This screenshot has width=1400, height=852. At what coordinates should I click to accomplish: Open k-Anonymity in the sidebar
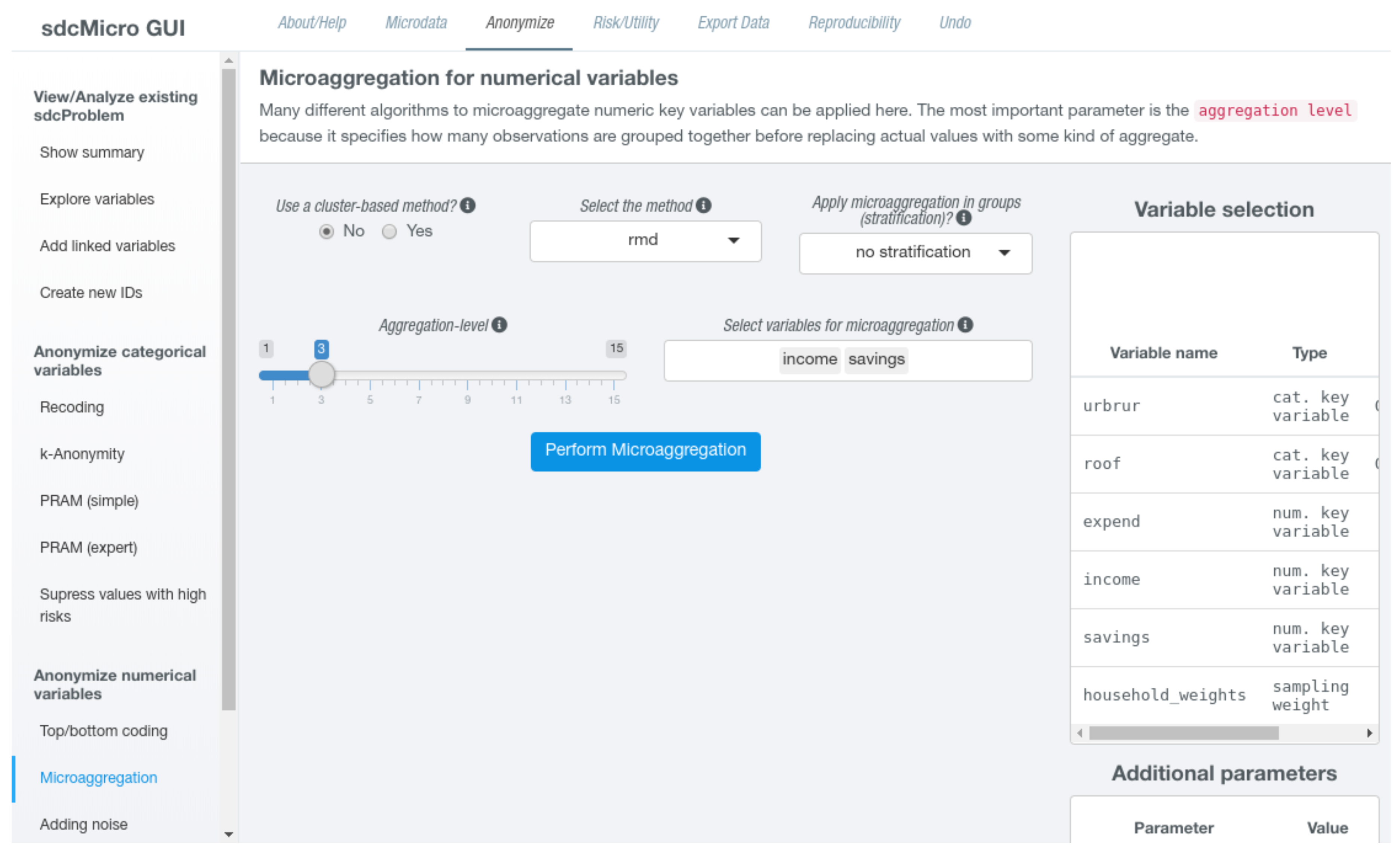coord(82,454)
